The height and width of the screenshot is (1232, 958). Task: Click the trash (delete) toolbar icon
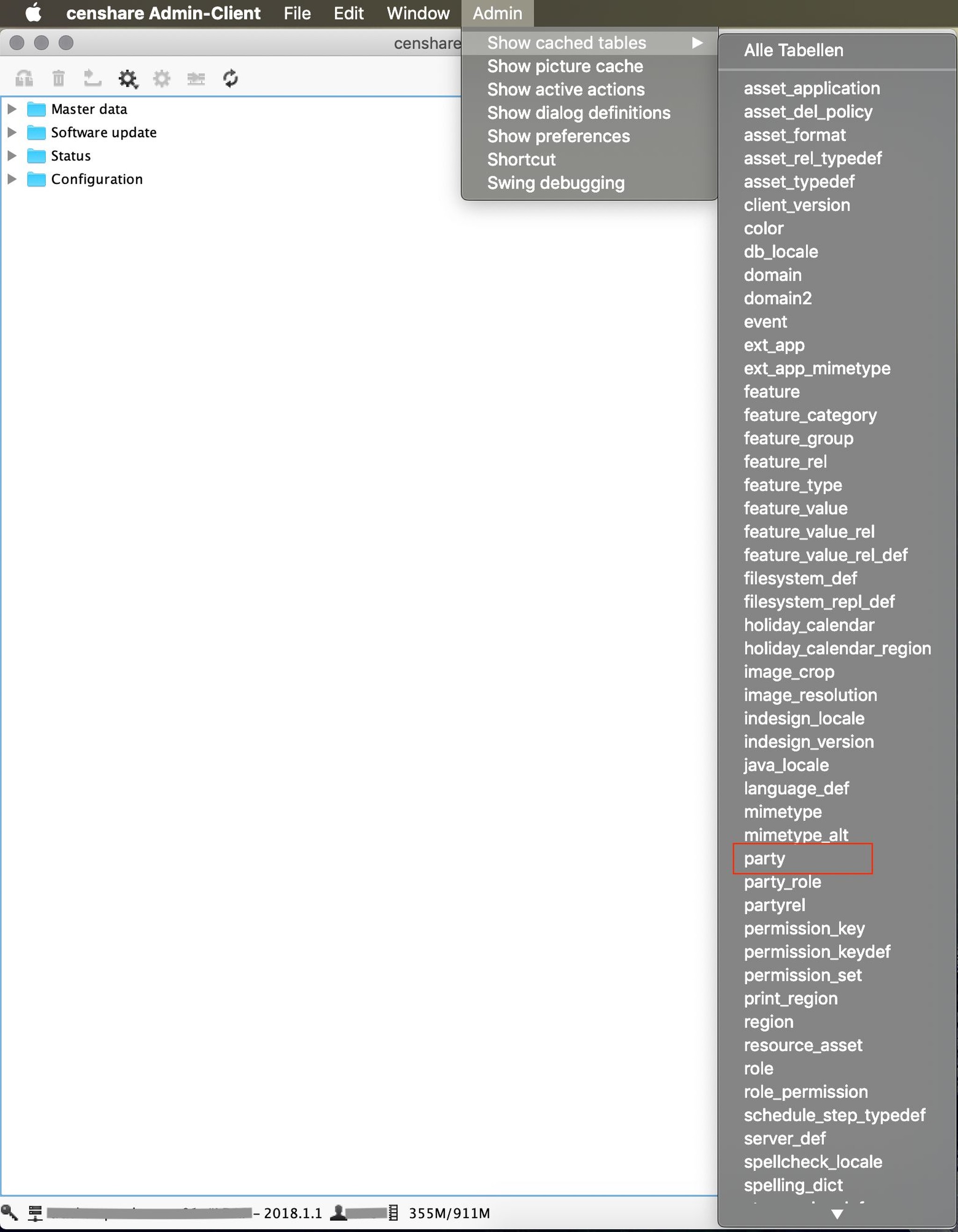(x=58, y=79)
